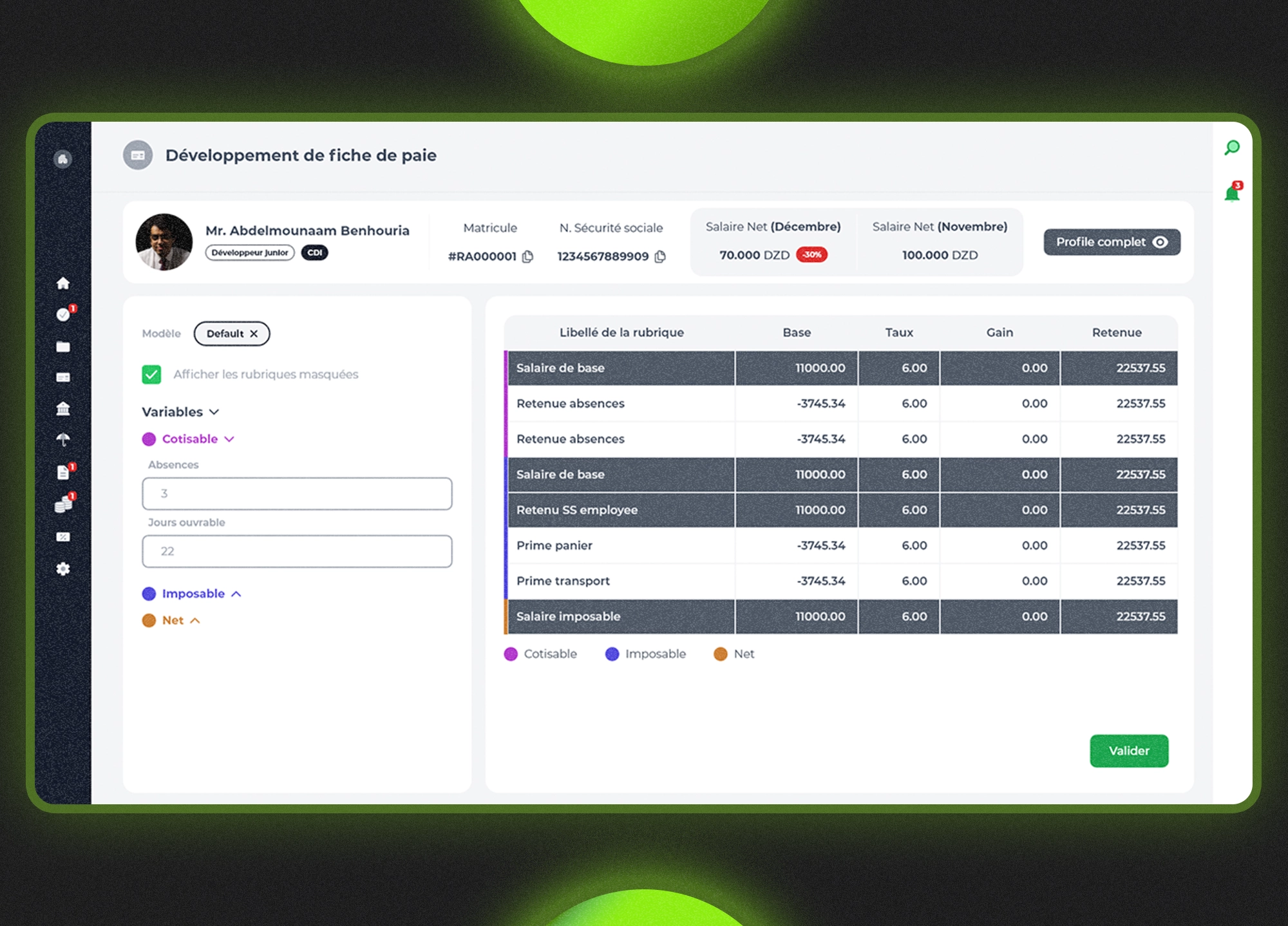Screen dimensions: 1288x926
Task: Open the bank building icon in sidebar
Action: [63, 409]
